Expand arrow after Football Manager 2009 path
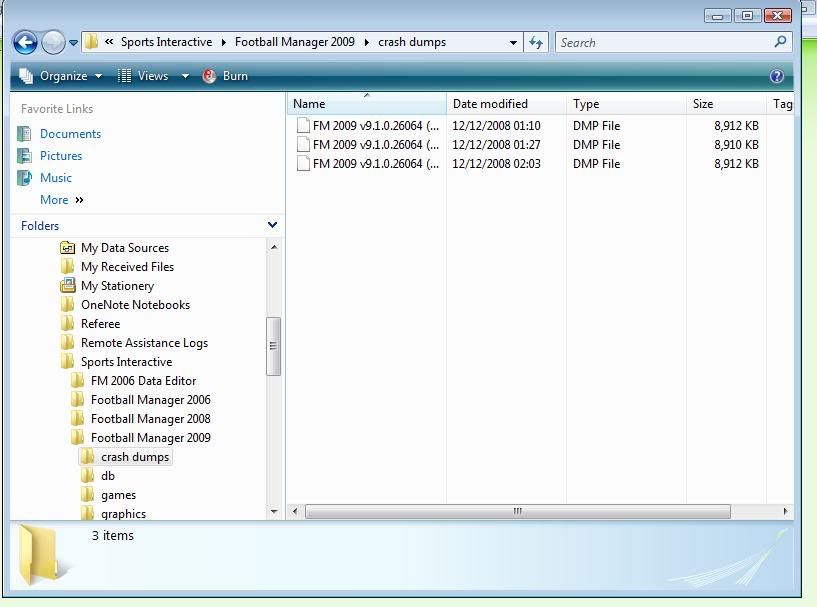Image resolution: width=817 pixels, height=607 pixels. [366, 42]
